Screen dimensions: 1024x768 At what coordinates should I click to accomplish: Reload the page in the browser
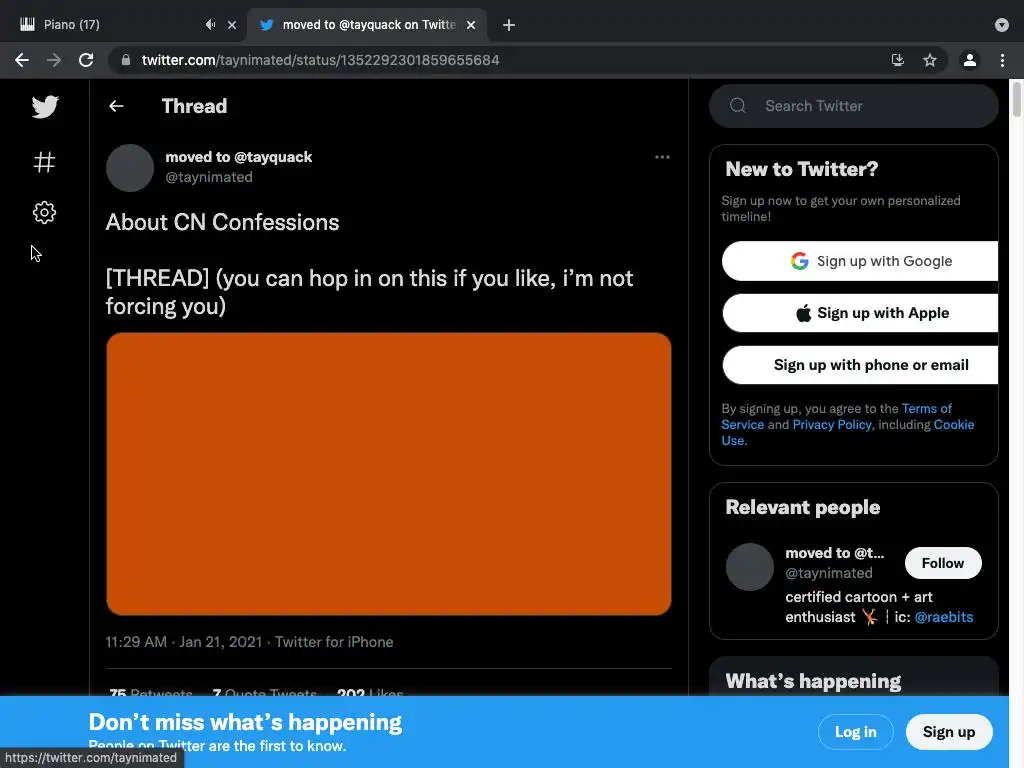[x=86, y=60]
